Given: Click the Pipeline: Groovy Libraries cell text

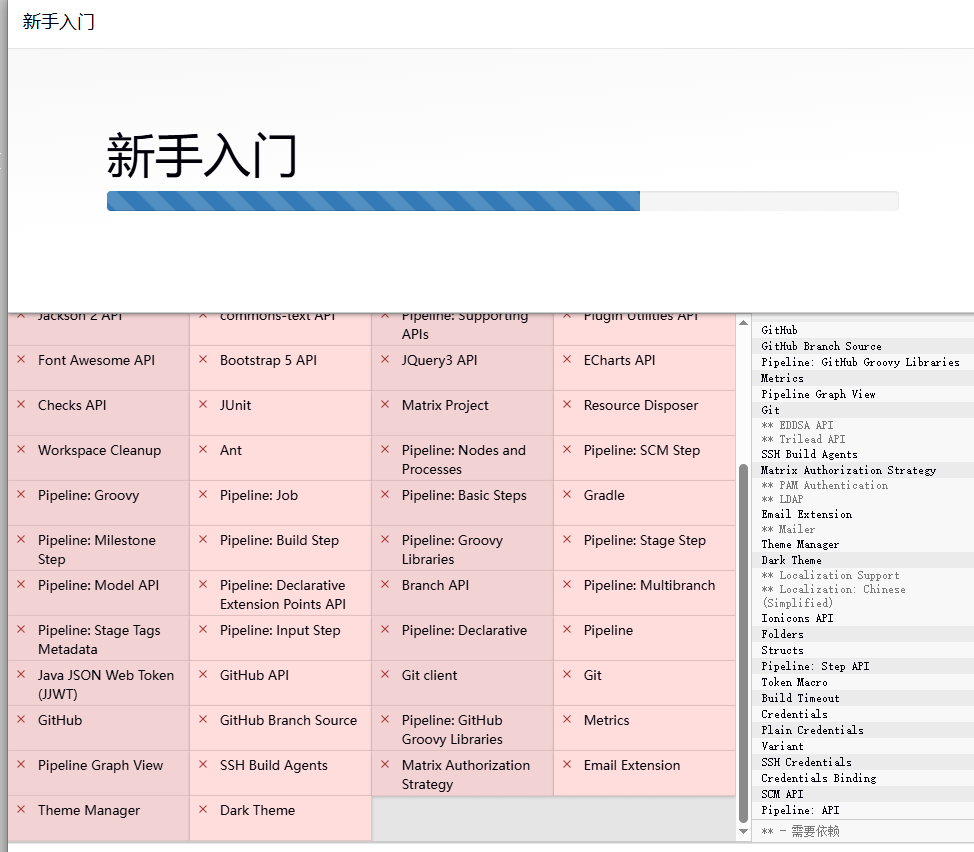Looking at the screenshot, I should pyautogui.click(x=452, y=550).
